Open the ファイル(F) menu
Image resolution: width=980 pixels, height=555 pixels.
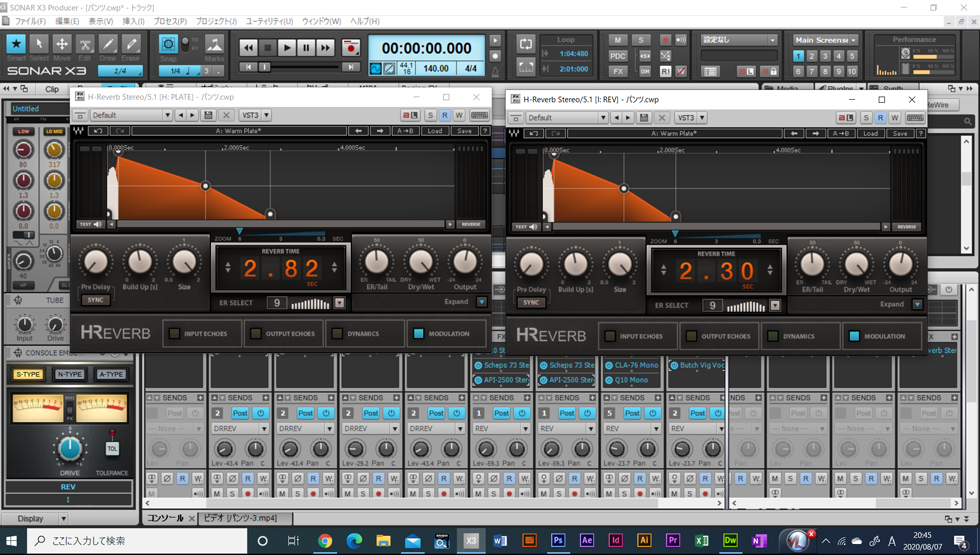(x=30, y=21)
